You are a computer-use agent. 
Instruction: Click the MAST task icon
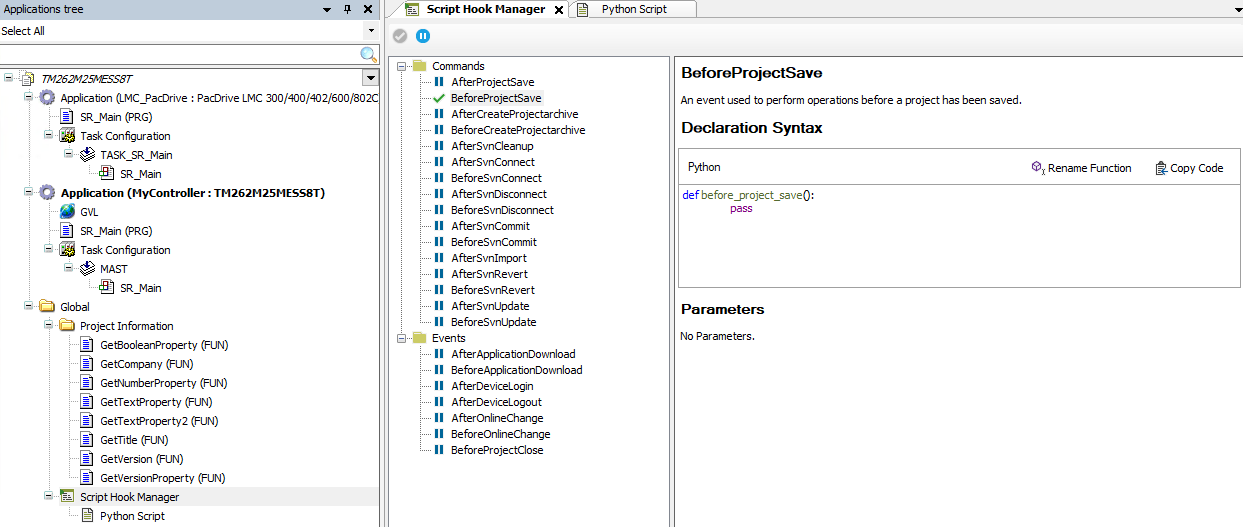tap(87, 269)
